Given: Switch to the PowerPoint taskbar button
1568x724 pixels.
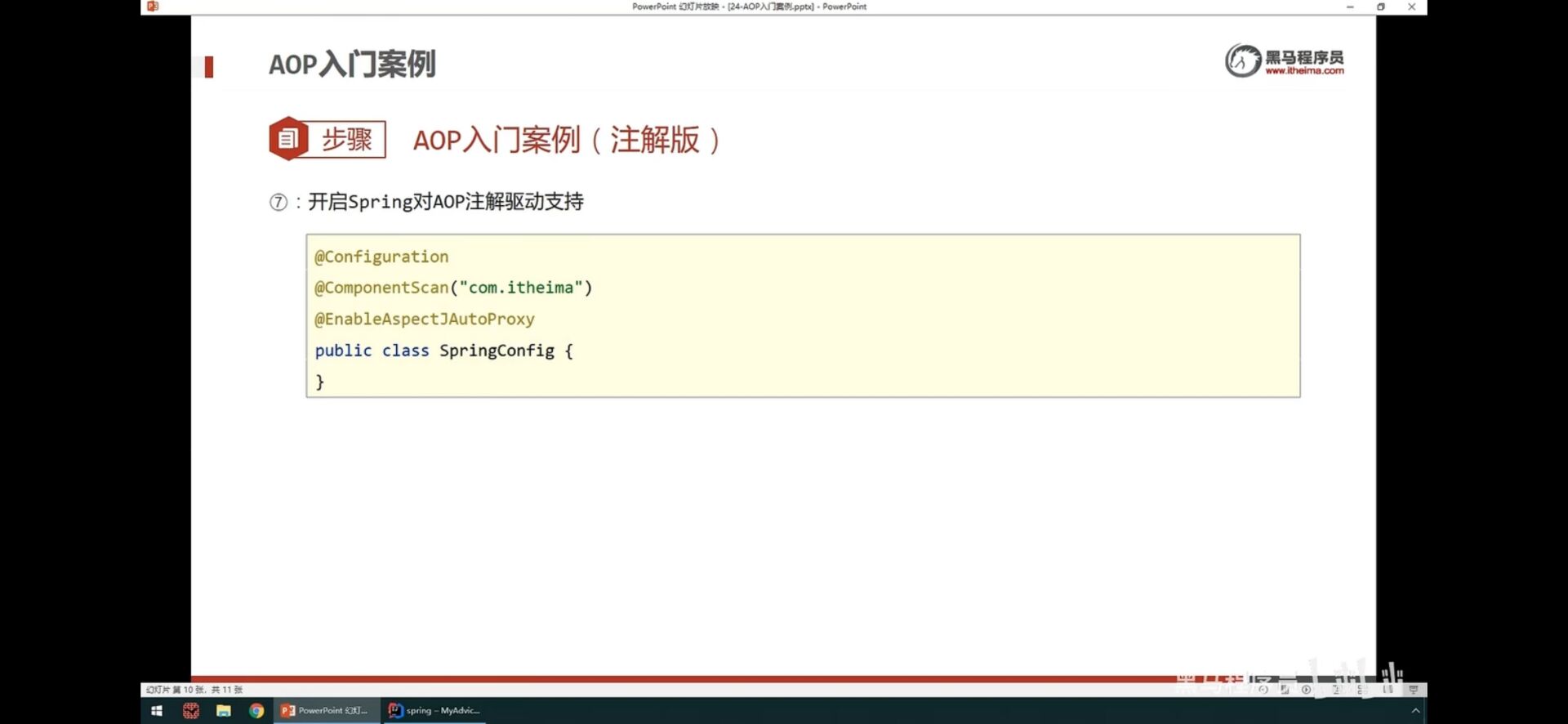Looking at the screenshot, I should click(x=325, y=711).
